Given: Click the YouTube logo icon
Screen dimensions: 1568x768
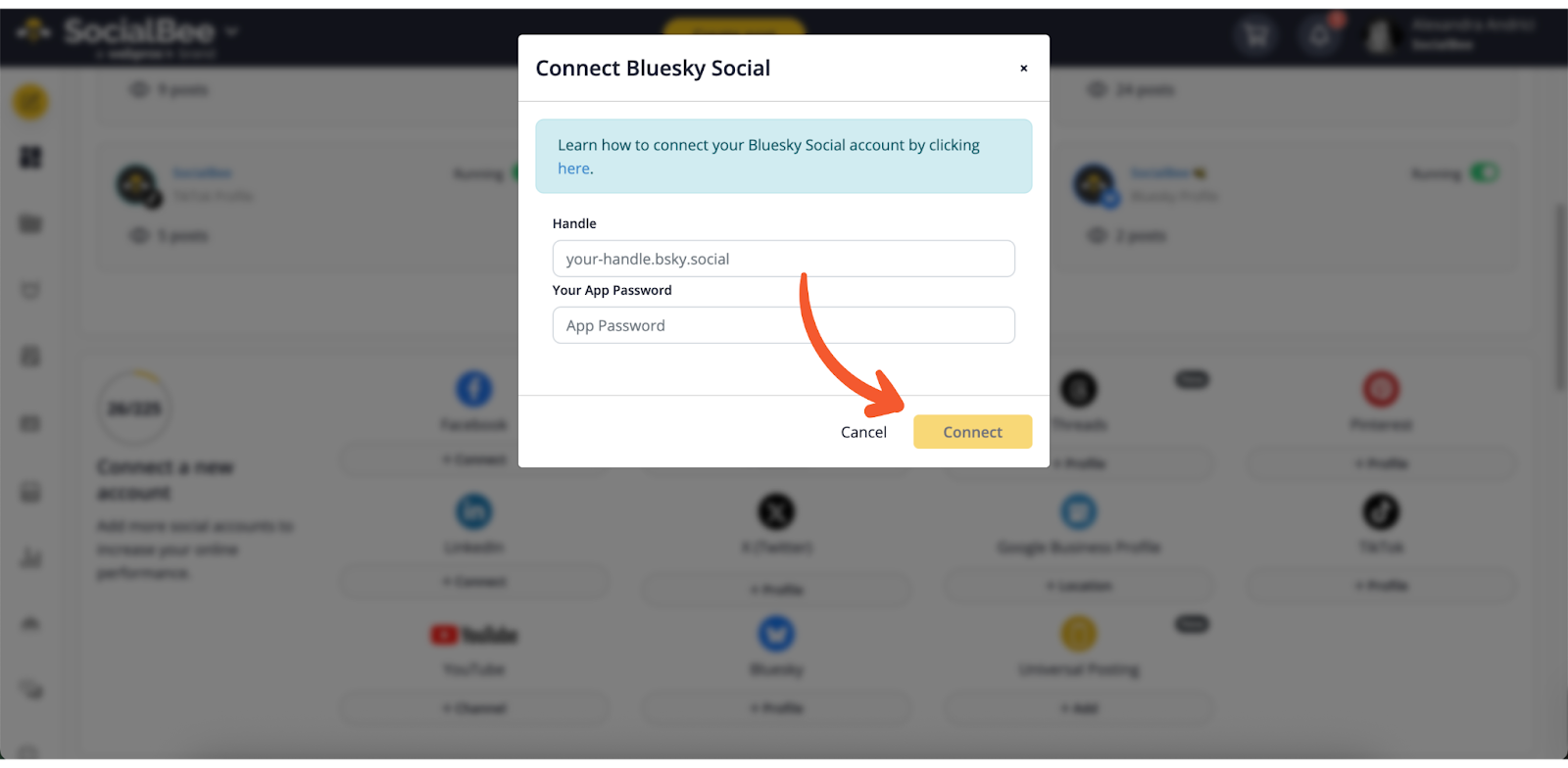Looking at the screenshot, I should tap(474, 635).
